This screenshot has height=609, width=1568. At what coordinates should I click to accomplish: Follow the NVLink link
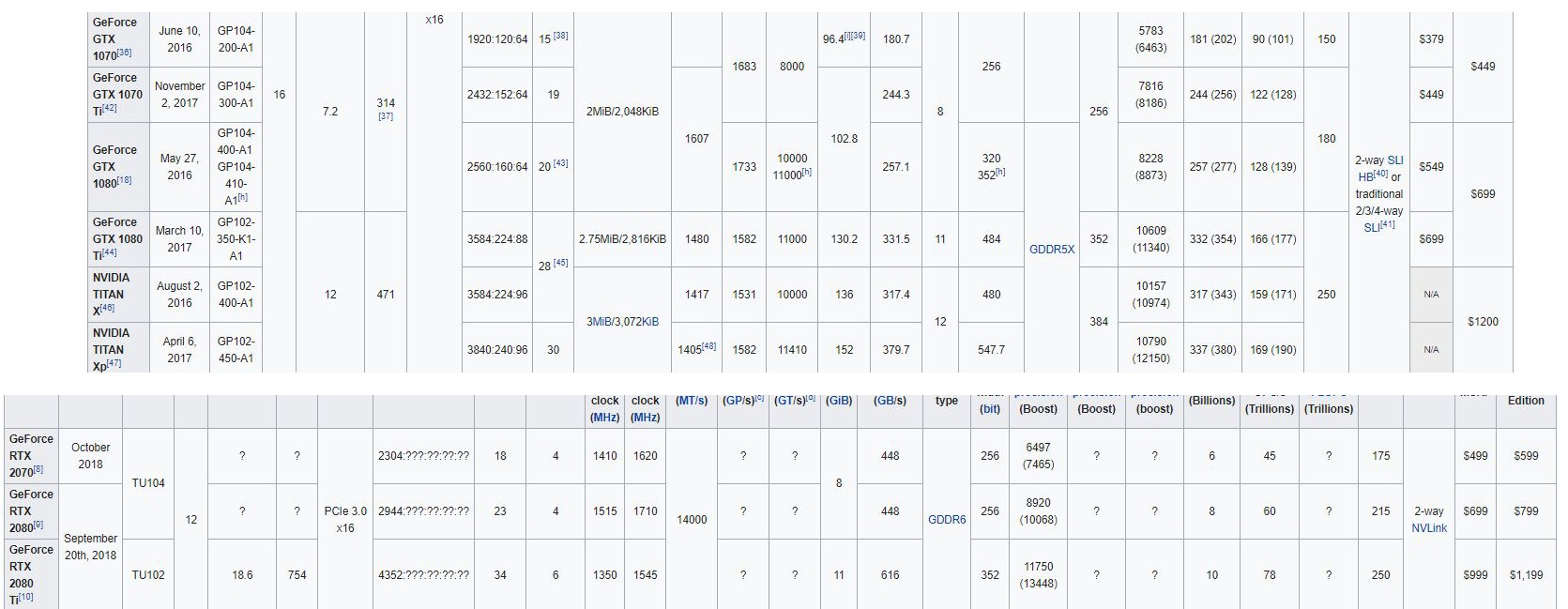pos(1429,528)
